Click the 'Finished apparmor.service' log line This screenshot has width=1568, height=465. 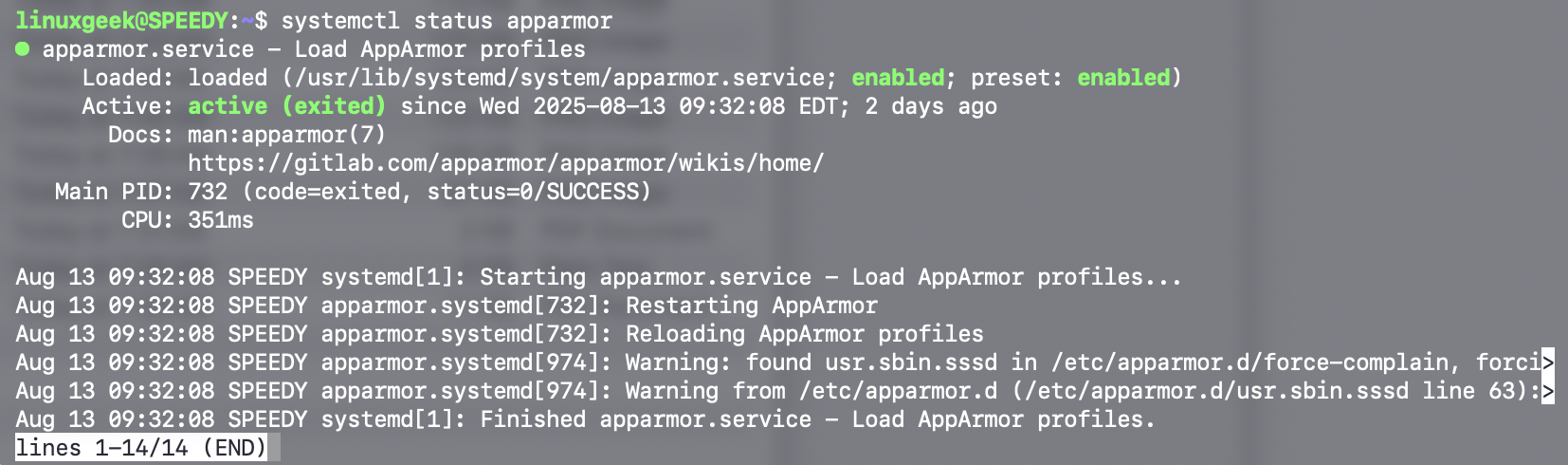coord(585,419)
